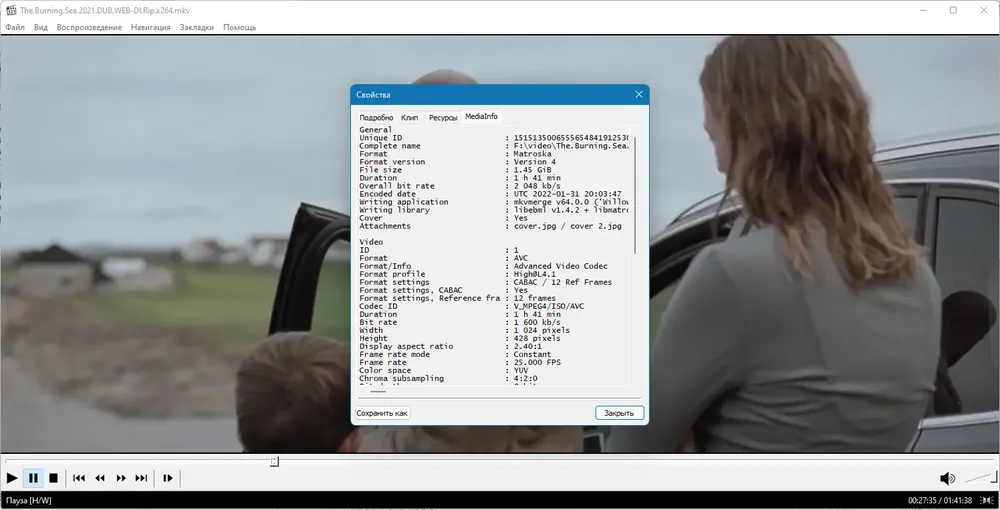
Task: Click the Play button
Action: pos(11,477)
